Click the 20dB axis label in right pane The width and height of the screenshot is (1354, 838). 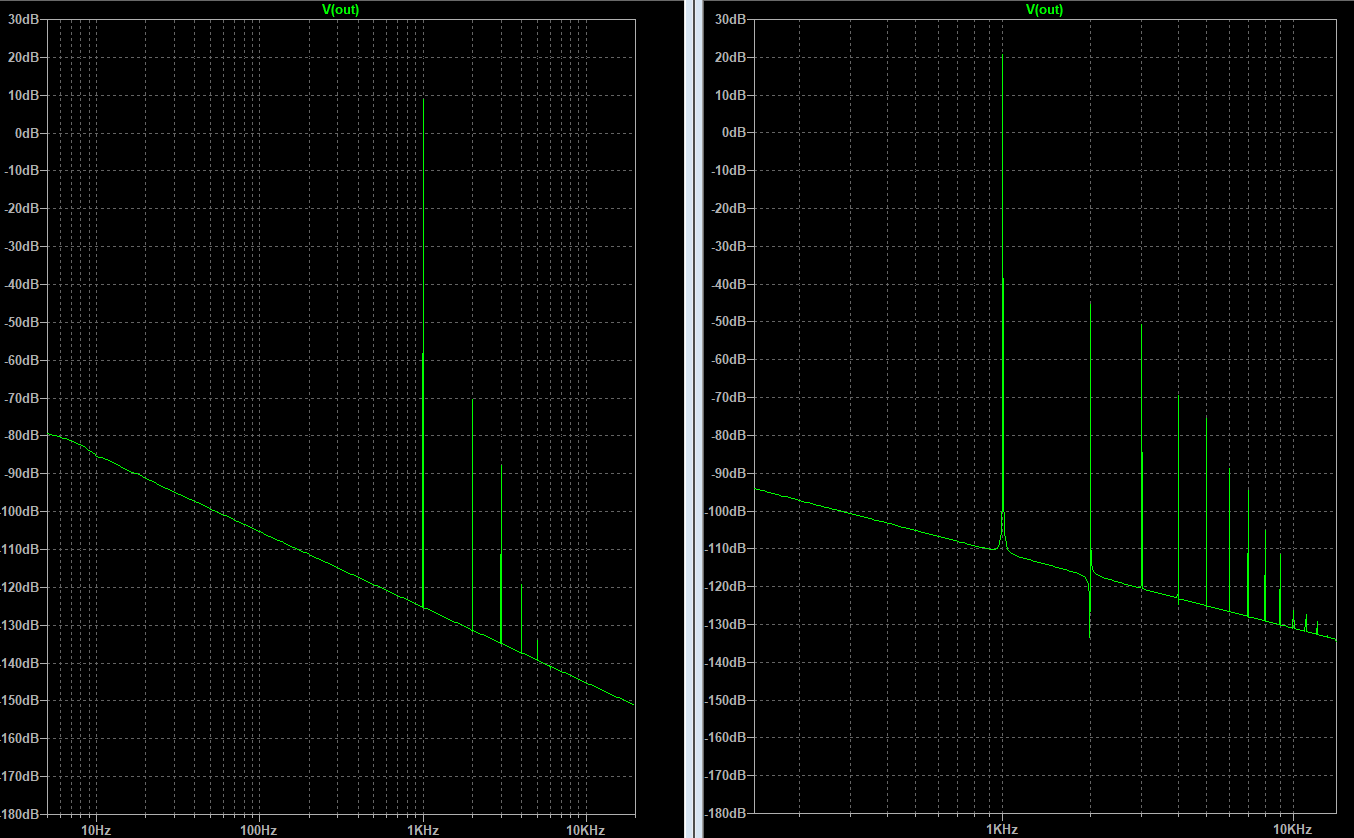point(731,57)
